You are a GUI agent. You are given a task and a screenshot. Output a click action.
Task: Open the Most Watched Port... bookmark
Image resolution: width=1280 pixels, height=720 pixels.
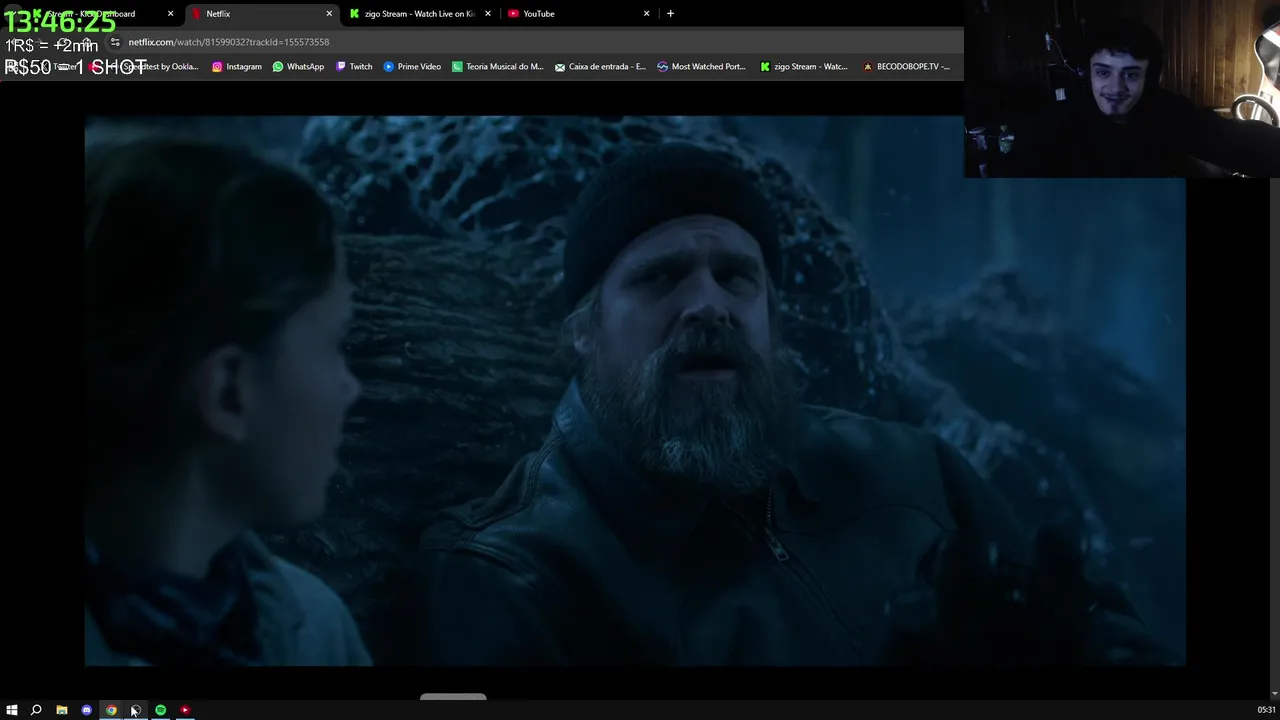pos(701,67)
